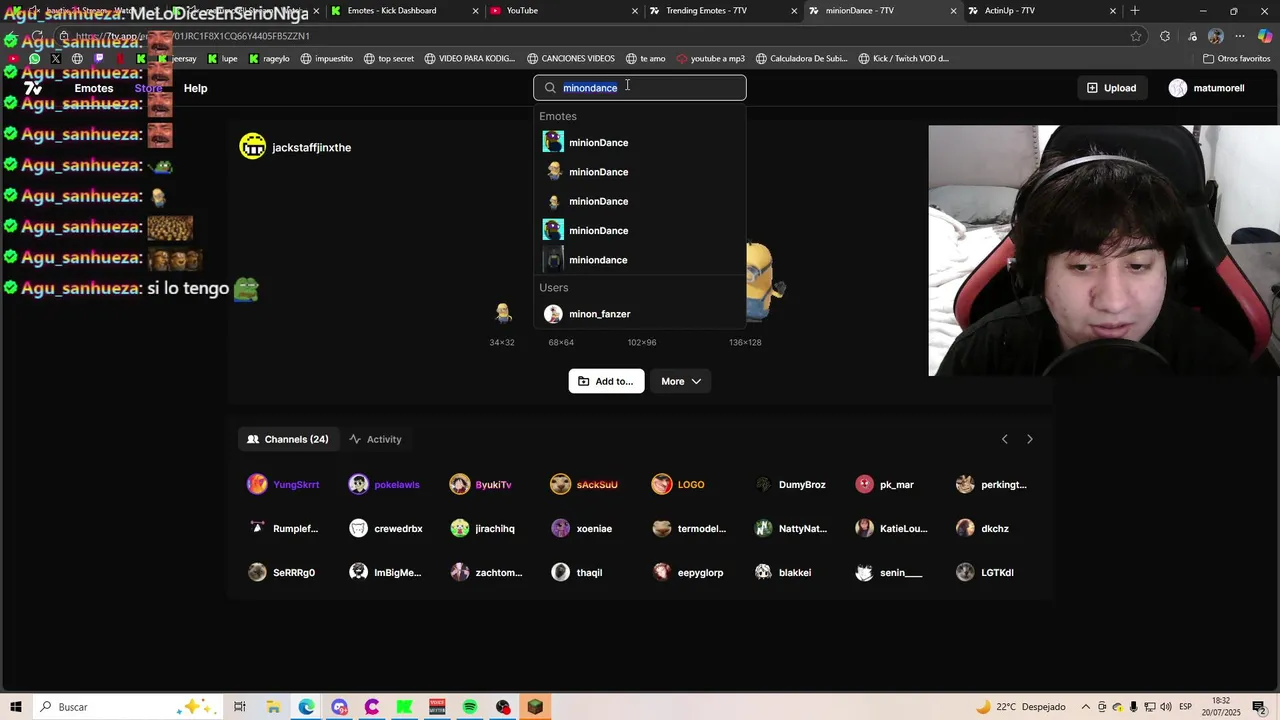
Task: Open jirachihq channel
Action: pos(482,529)
